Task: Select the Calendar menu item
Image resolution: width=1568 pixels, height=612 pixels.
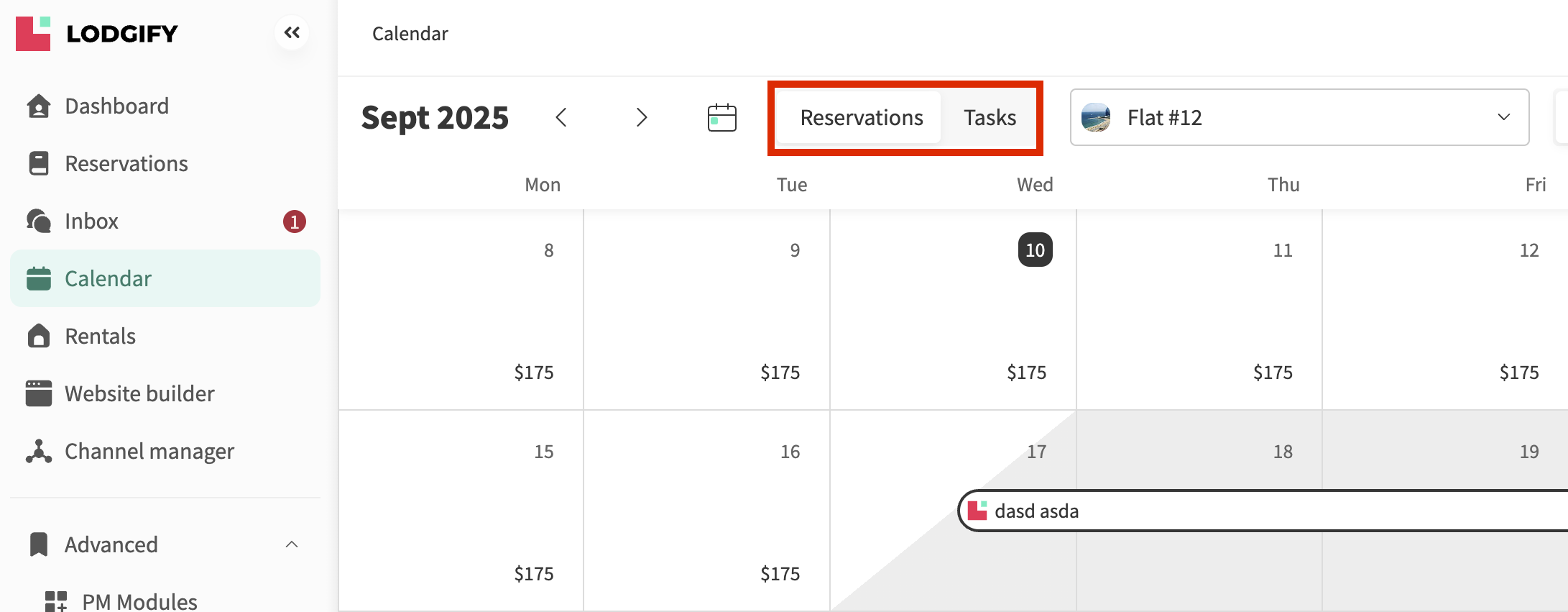Action: pos(108,279)
